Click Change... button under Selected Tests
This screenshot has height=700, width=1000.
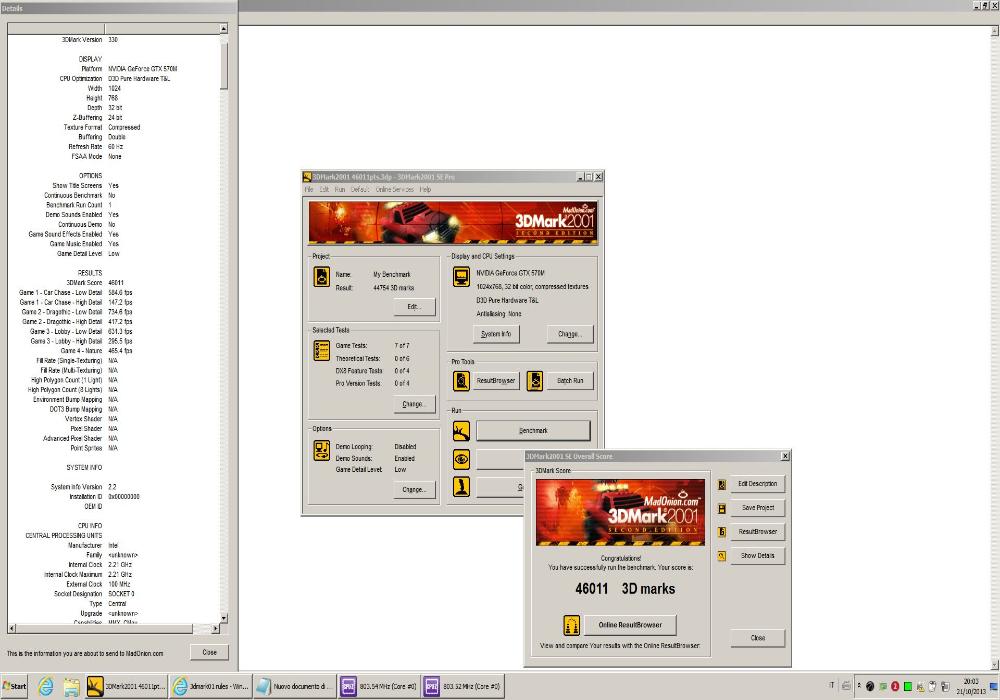[415, 404]
